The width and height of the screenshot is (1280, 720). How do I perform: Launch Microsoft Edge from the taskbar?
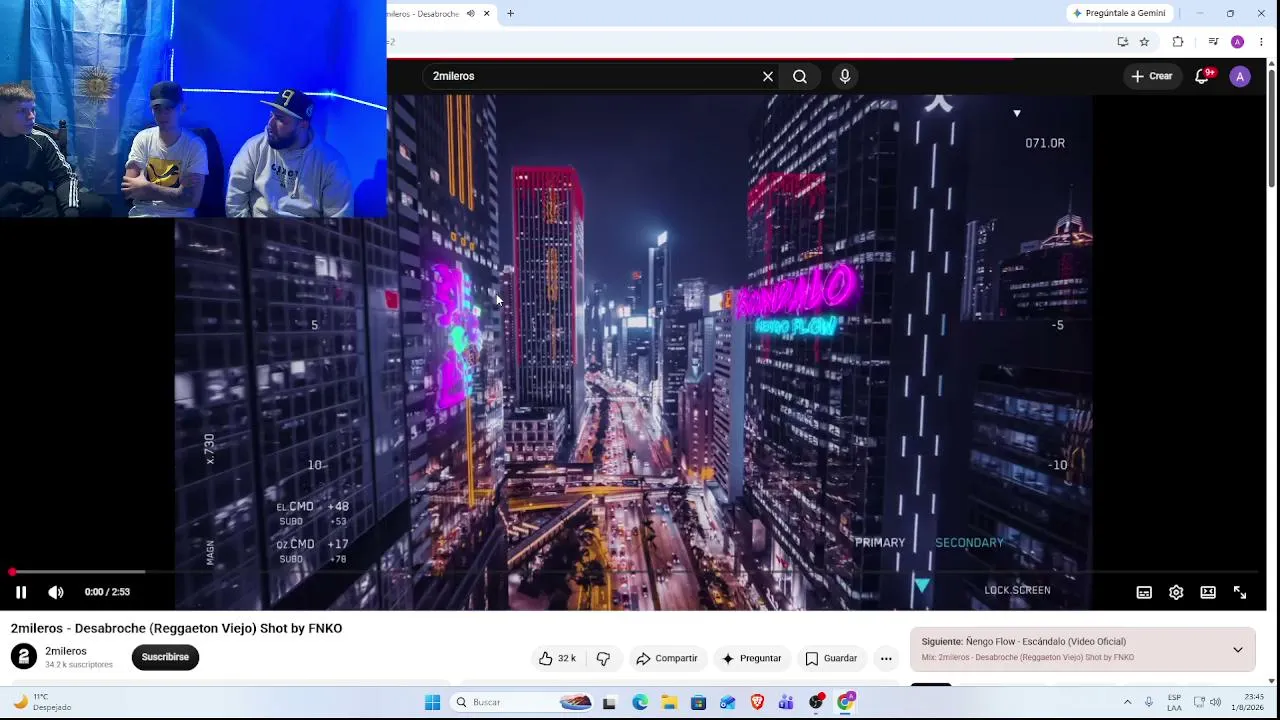(x=640, y=703)
